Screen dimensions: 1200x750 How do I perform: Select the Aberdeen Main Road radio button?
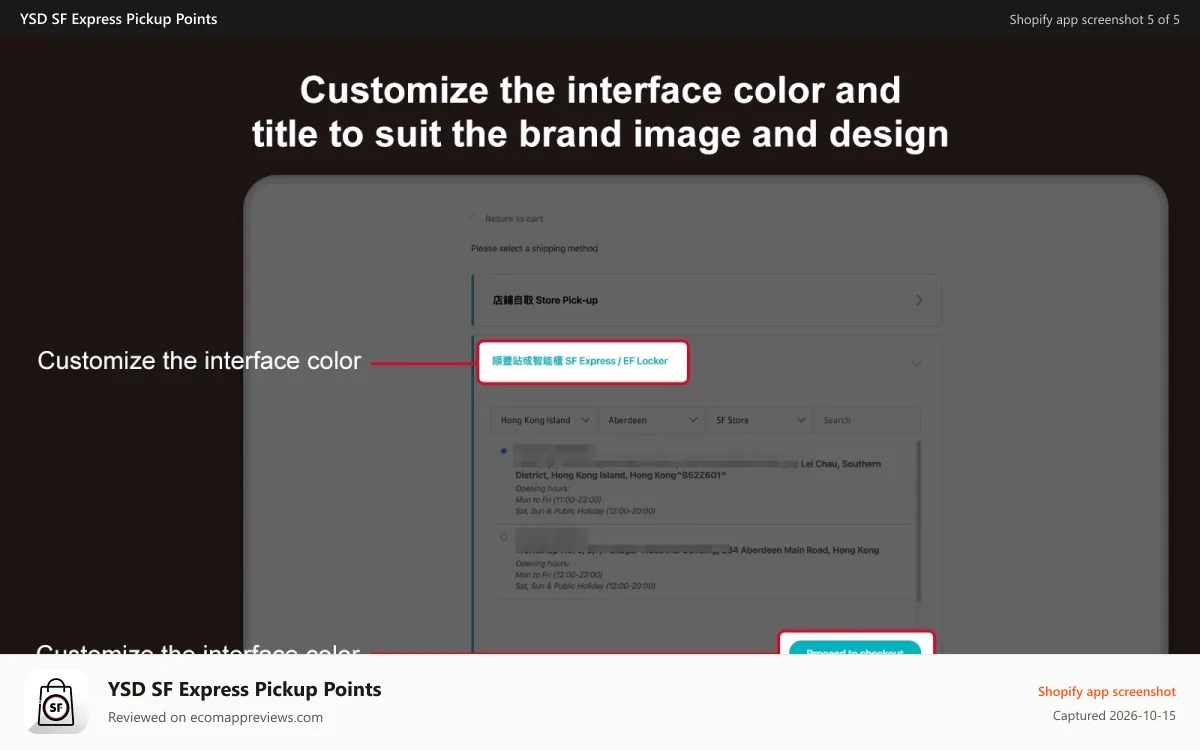tap(504, 537)
